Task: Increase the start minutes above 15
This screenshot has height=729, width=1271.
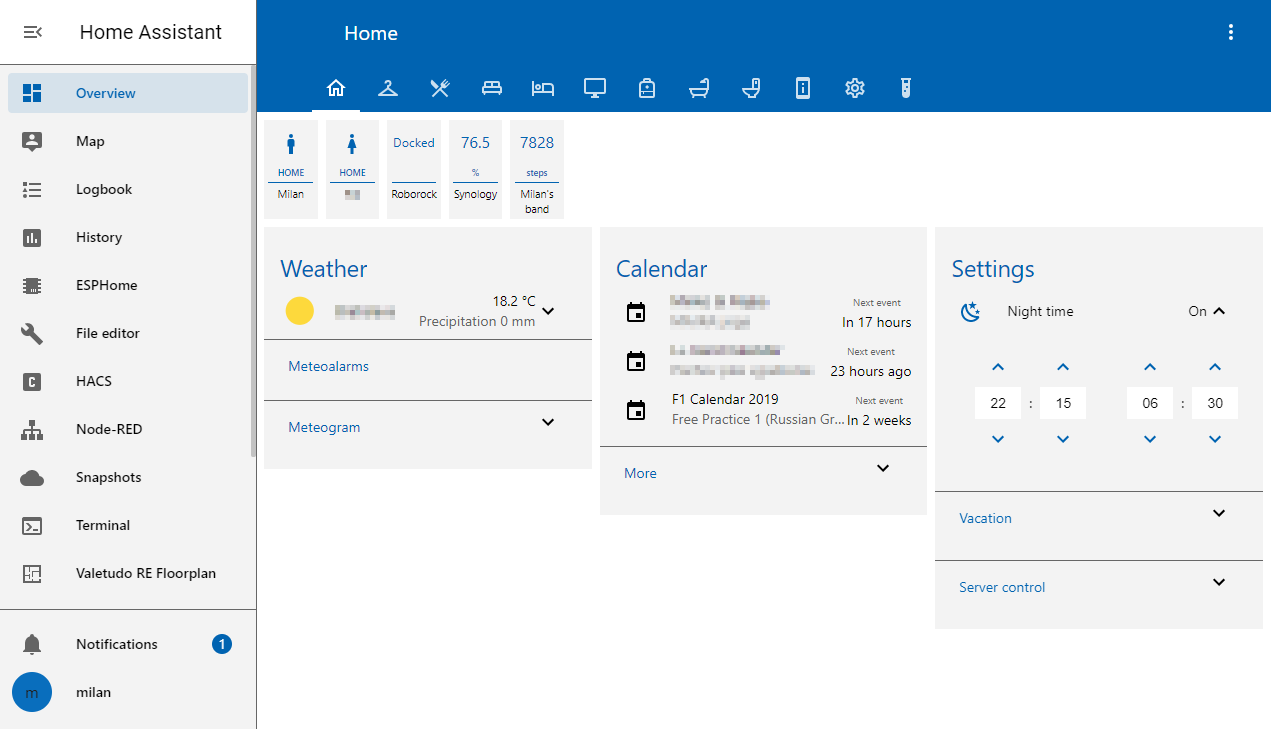Action: coord(1063,368)
